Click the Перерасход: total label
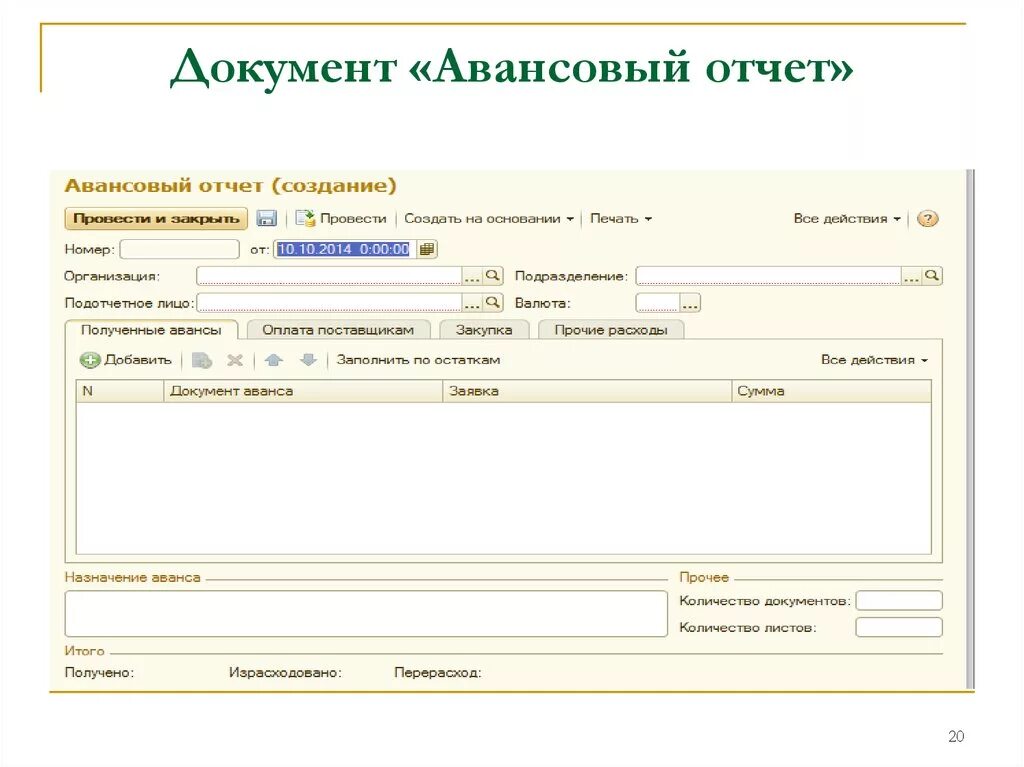1024x767 pixels. tap(438, 672)
